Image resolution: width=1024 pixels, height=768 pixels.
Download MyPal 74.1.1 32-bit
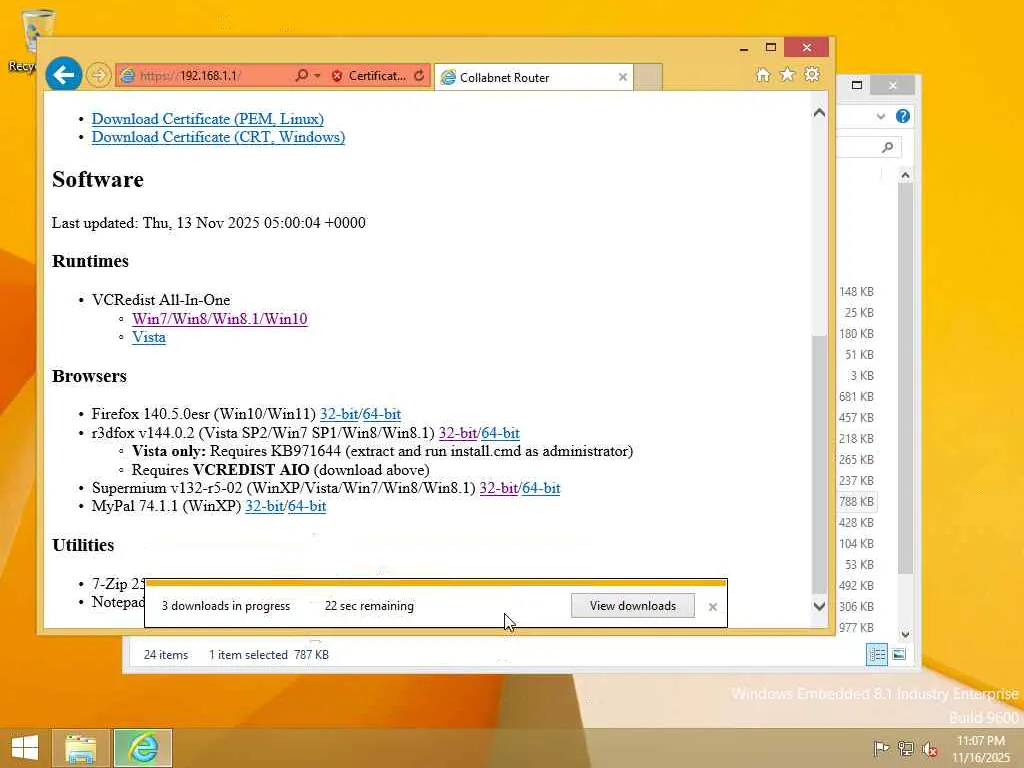point(264,506)
